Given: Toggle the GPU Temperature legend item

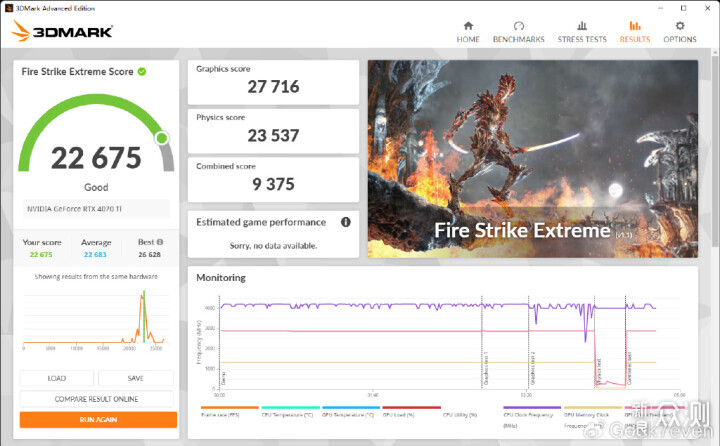Looking at the screenshot, I should (351, 412).
